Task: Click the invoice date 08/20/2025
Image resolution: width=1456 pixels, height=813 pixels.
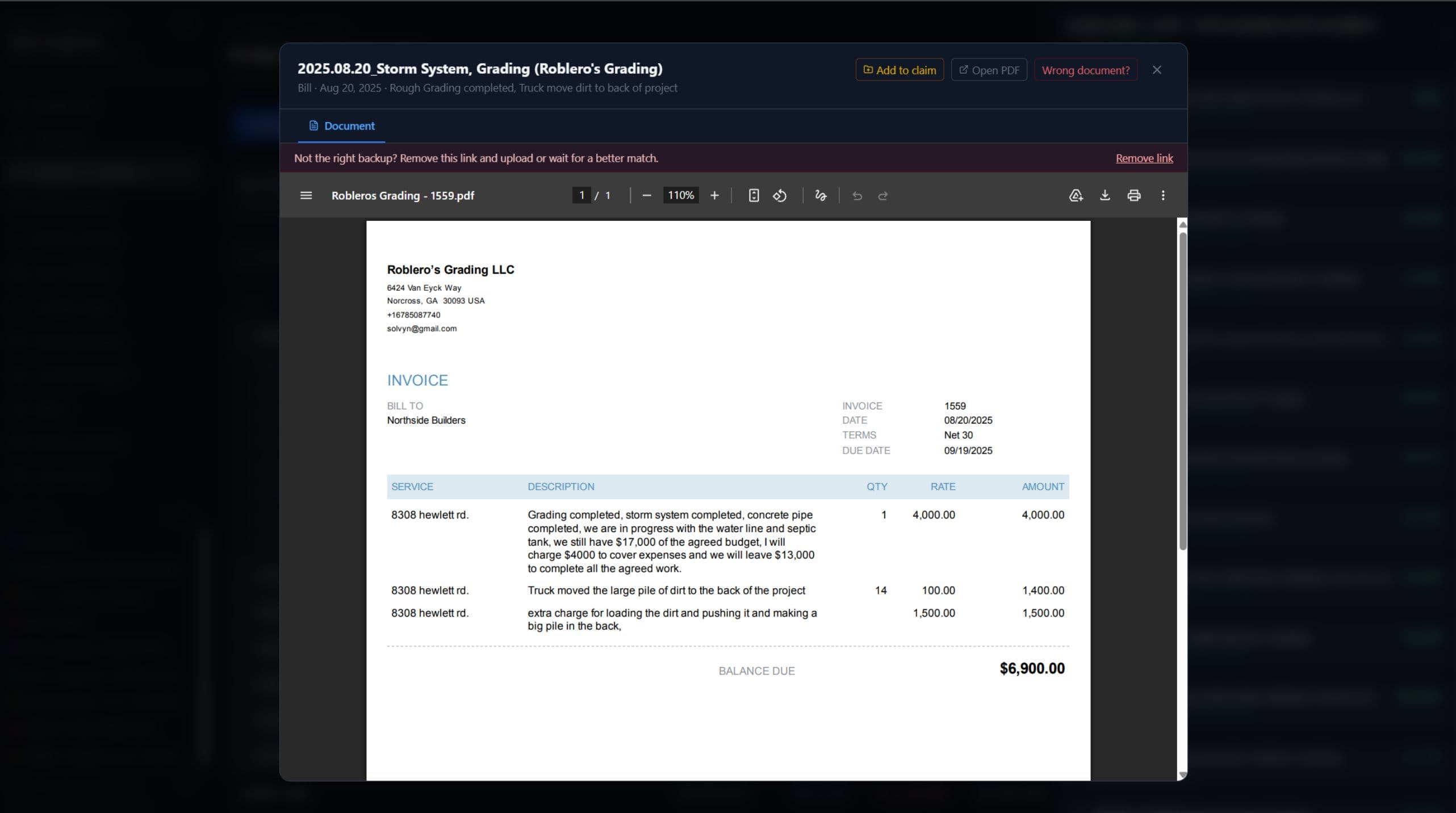Action: [x=968, y=421]
